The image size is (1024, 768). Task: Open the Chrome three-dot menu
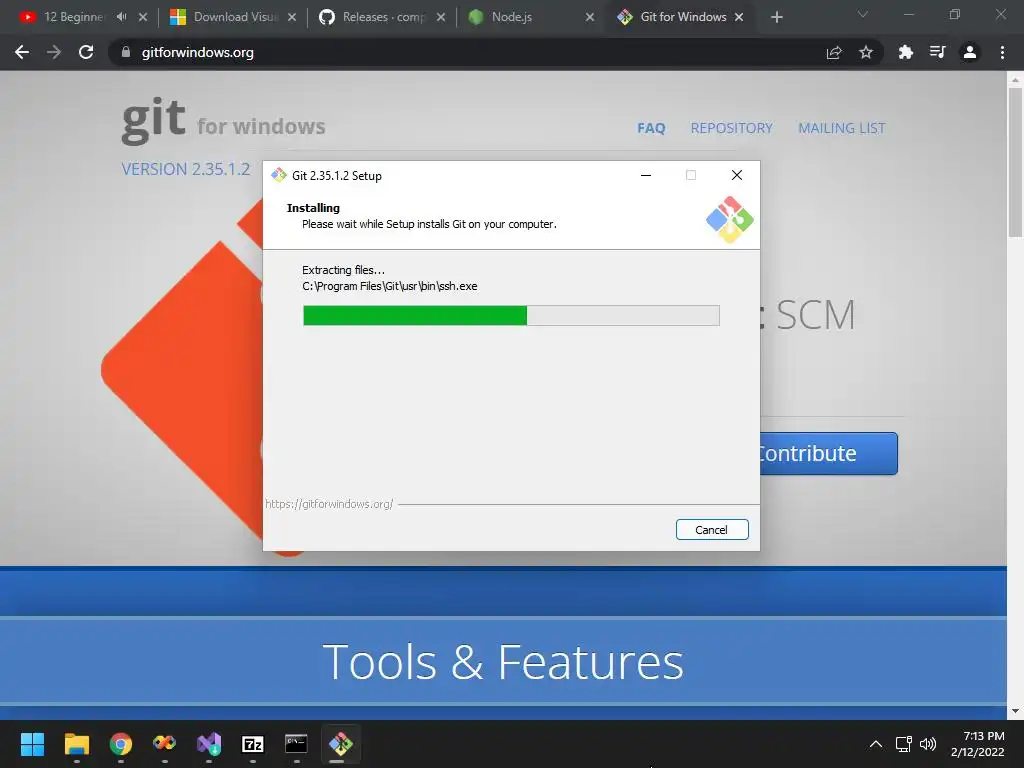[x=1002, y=52]
